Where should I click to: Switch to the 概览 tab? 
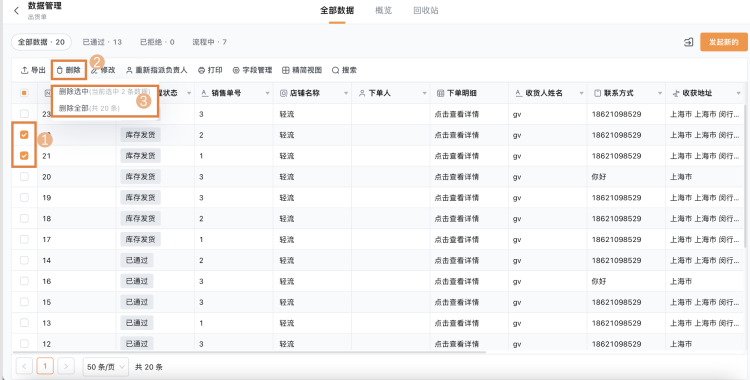(384, 11)
